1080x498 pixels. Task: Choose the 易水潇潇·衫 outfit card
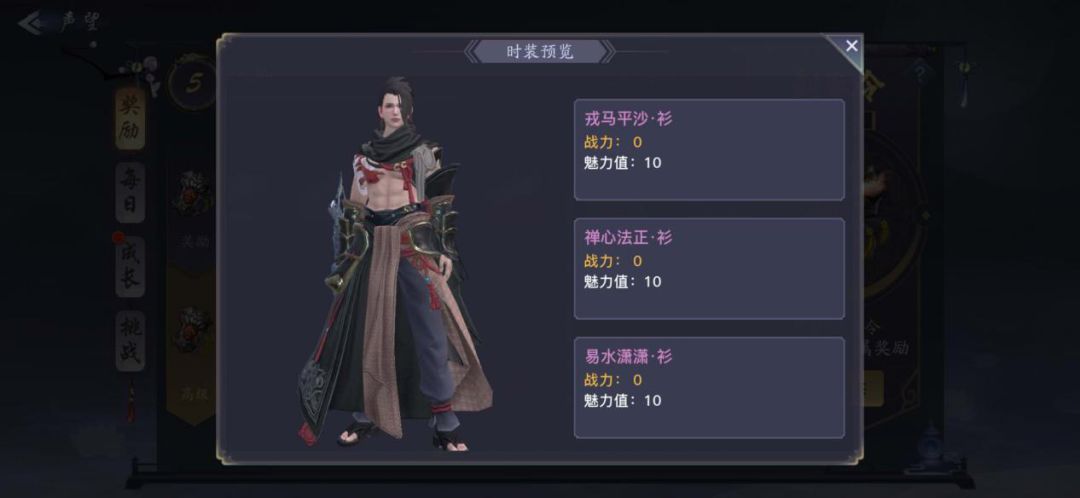[x=709, y=388]
